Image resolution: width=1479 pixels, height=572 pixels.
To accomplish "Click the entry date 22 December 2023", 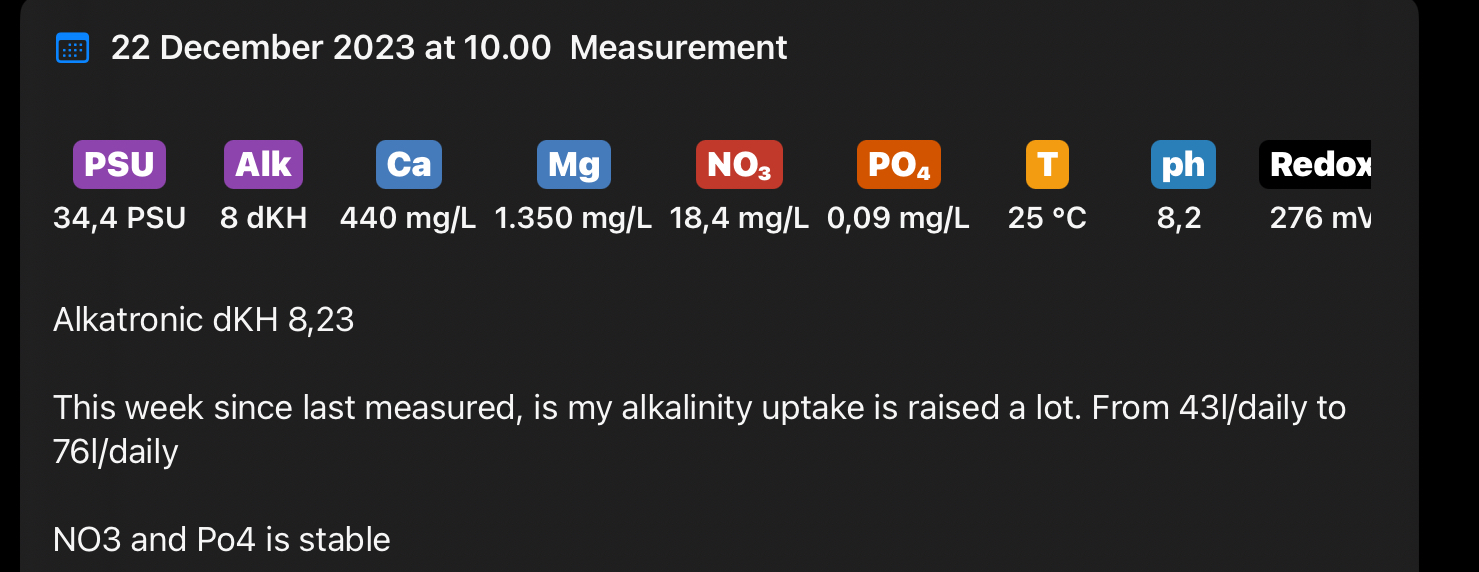I will tap(330, 48).
